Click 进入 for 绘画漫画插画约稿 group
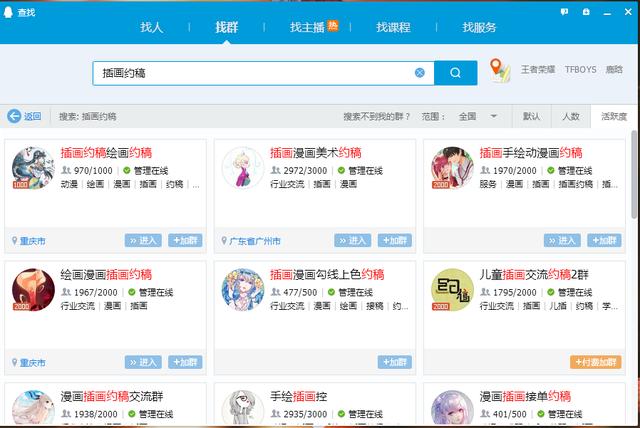The height and width of the screenshot is (428, 640). pyautogui.click(x=143, y=362)
